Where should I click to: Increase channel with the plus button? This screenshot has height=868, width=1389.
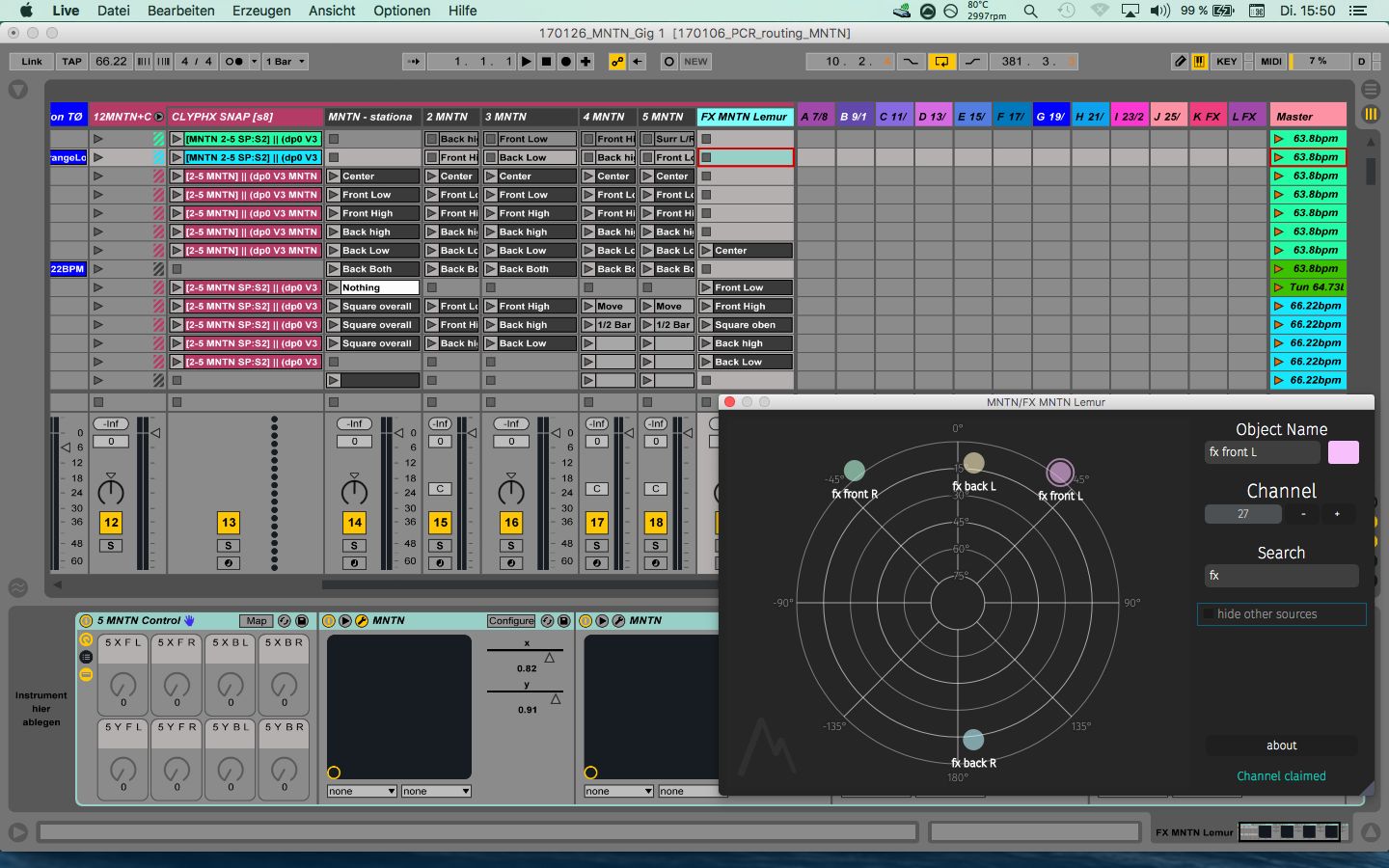point(1337,514)
